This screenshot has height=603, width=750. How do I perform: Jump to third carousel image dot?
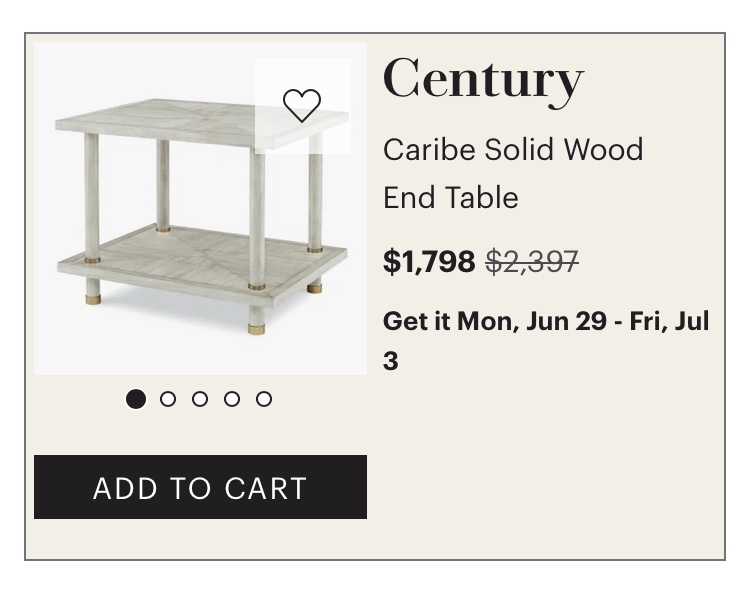pyautogui.click(x=200, y=399)
